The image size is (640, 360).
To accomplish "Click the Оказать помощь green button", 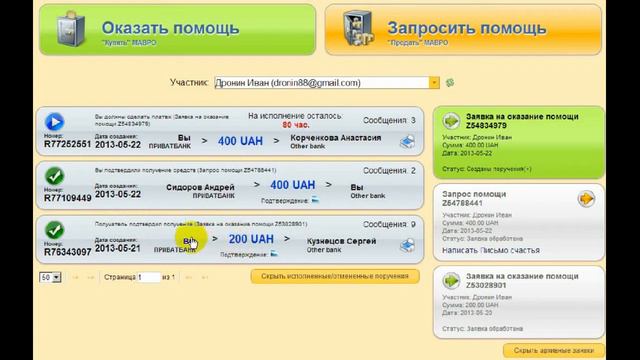I will coord(178,30).
